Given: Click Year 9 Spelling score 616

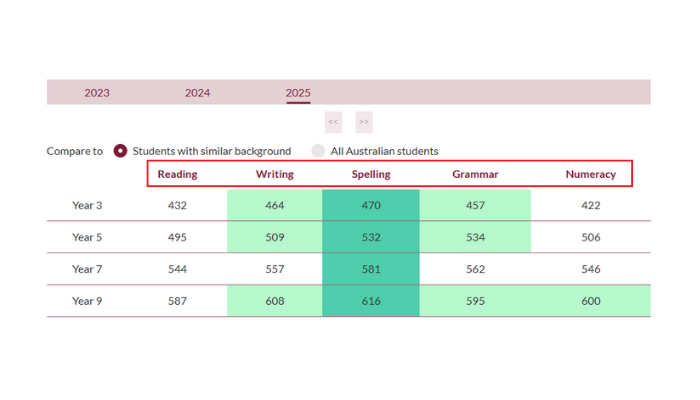Looking at the screenshot, I should [x=371, y=301].
